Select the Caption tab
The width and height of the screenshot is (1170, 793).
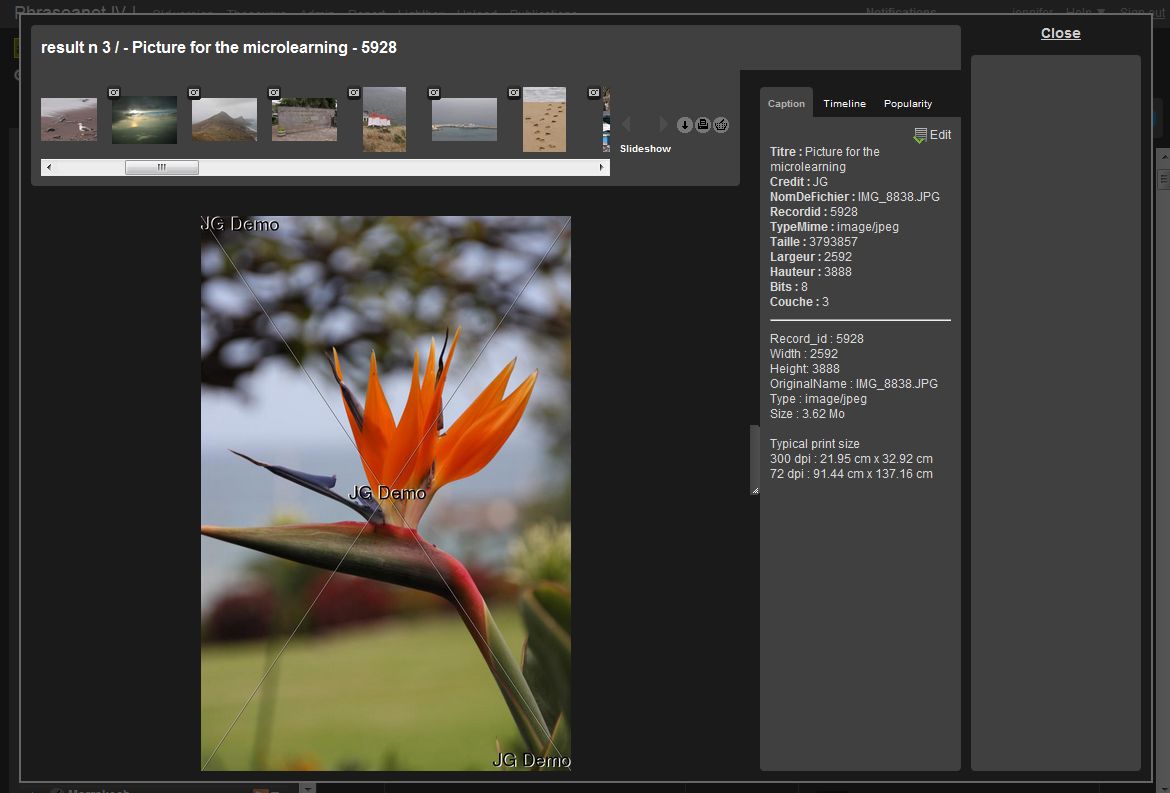[786, 104]
